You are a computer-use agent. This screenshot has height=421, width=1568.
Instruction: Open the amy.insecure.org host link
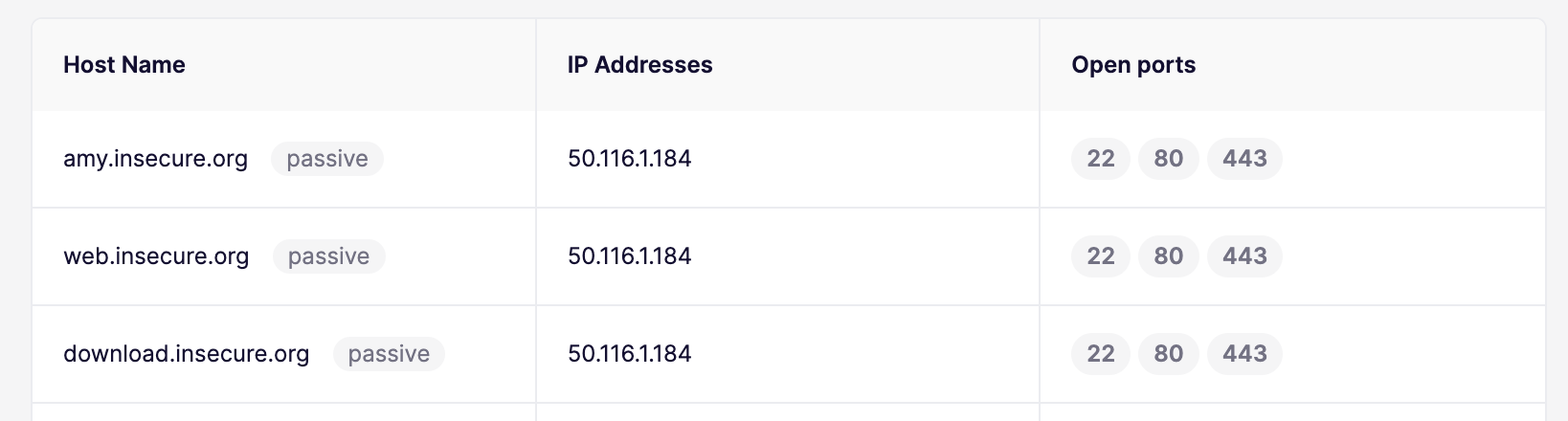tap(155, 159)
